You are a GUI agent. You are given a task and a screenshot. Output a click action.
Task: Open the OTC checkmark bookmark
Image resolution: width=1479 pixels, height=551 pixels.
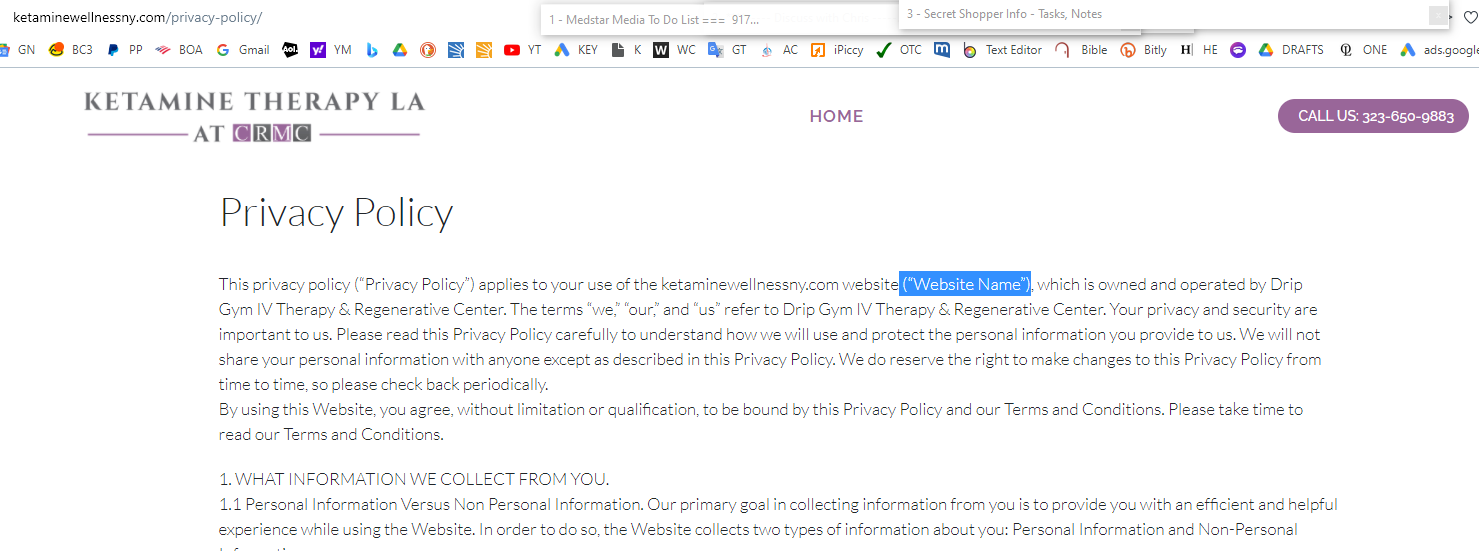click(x=899, y=50)
